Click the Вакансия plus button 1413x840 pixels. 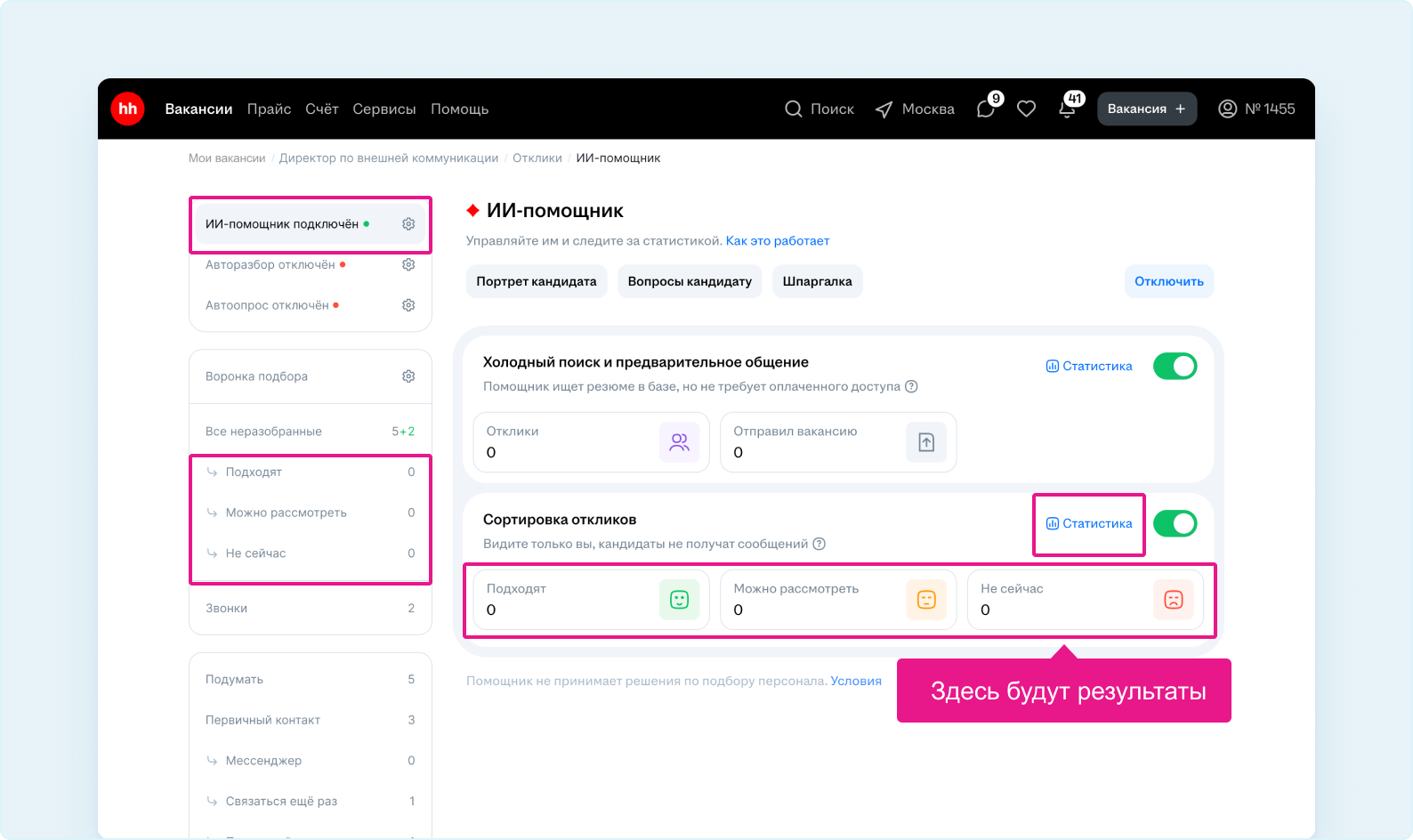[x=1146, y=109]
